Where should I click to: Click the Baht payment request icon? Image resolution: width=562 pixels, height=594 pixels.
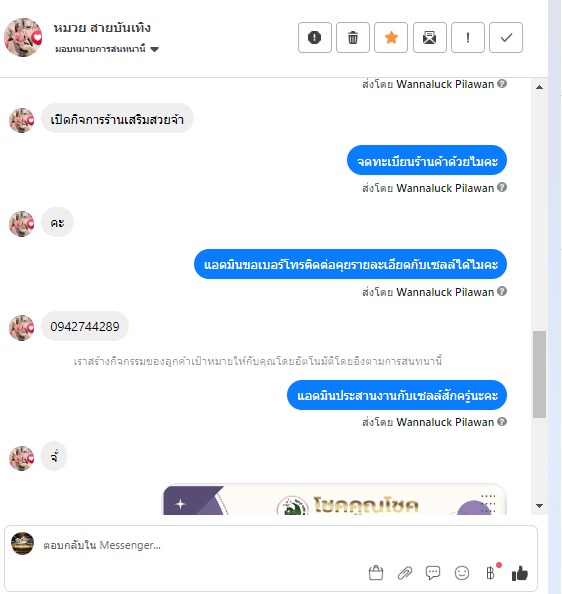(x=491, y=572)
